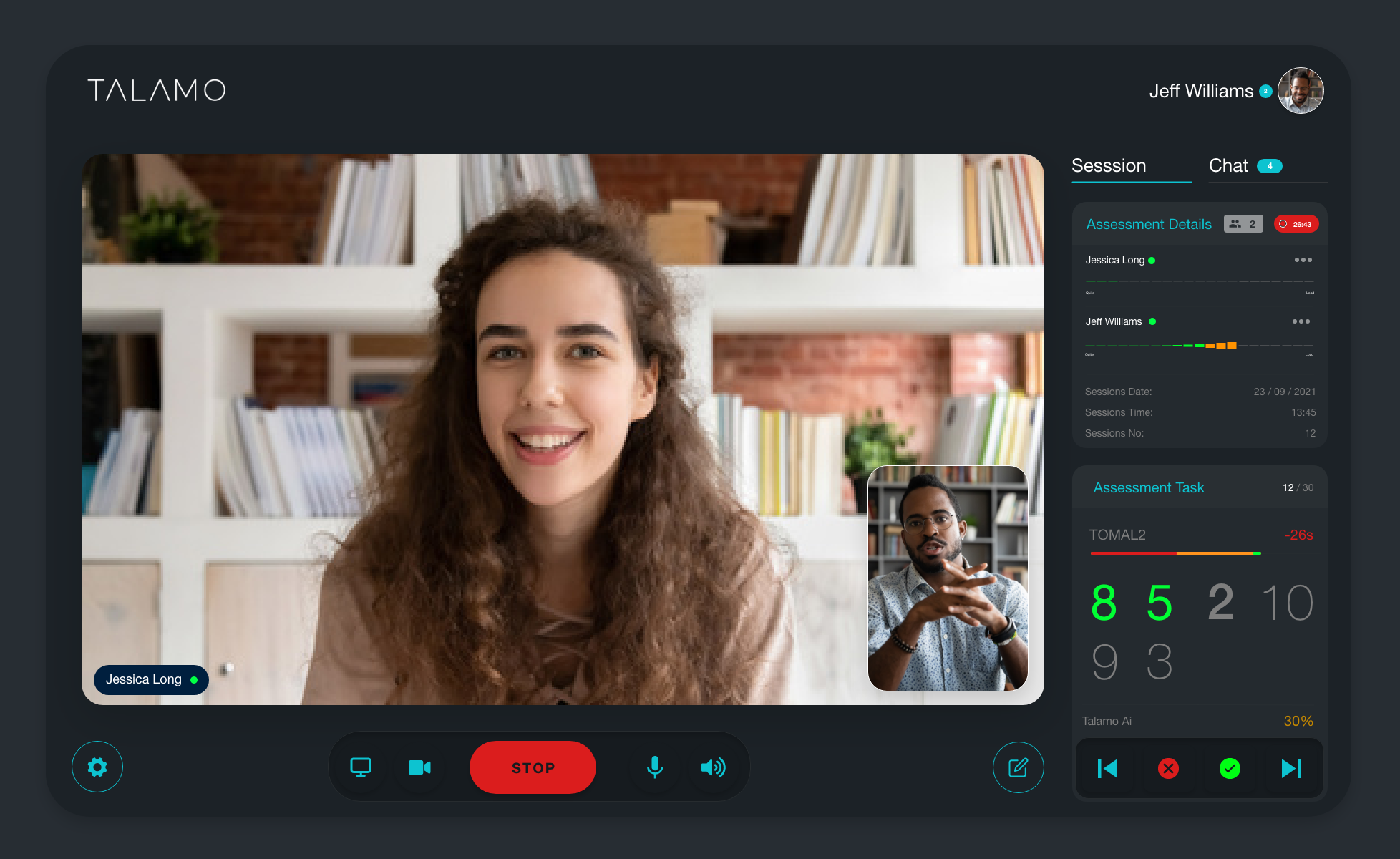
Task: Mark the answer incorrect with red X
Action: [1168, 769]
